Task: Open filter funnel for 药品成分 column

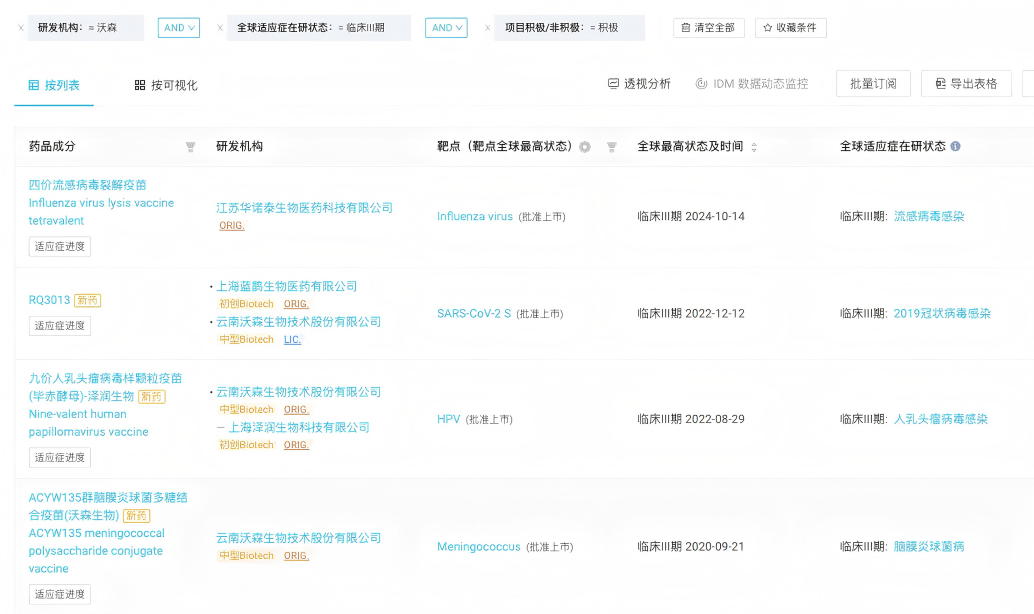Action: click(x=190, y=147)
